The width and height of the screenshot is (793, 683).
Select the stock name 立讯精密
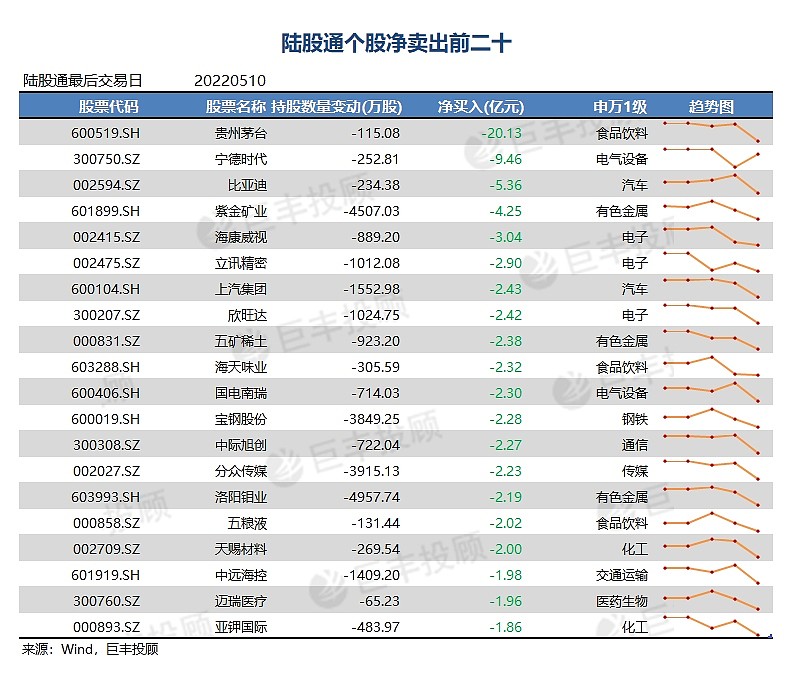(241, 263)
